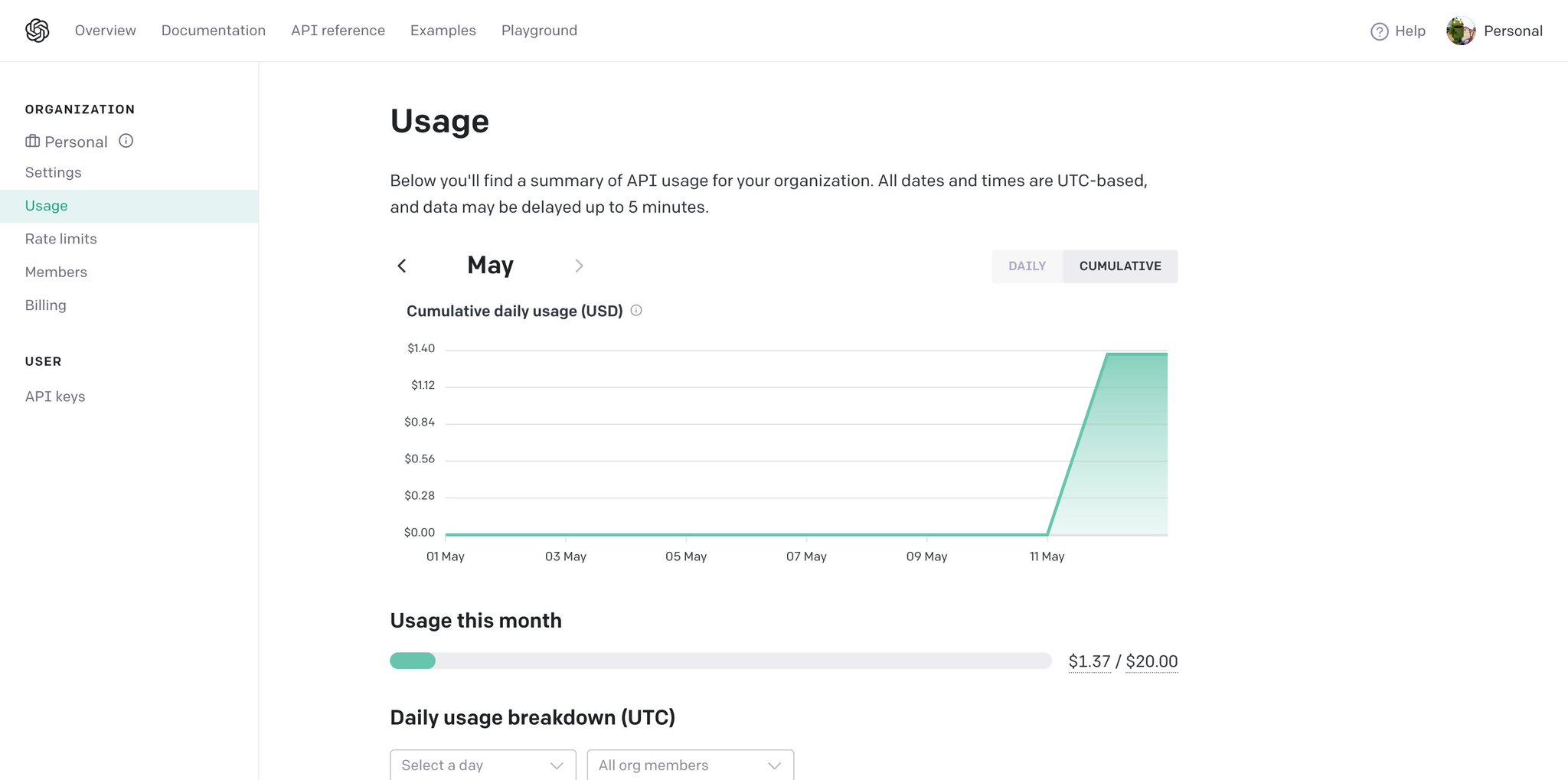Click the $0.00 axis value
The image size is (1568, 780).
coord(420,532)
